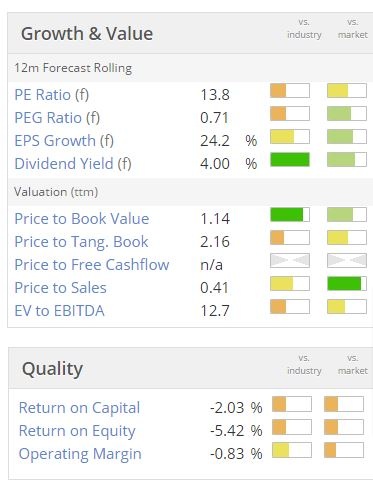The image size is (373, 488).
Task: Select the Return on Equity link
Action: (77, 431)
